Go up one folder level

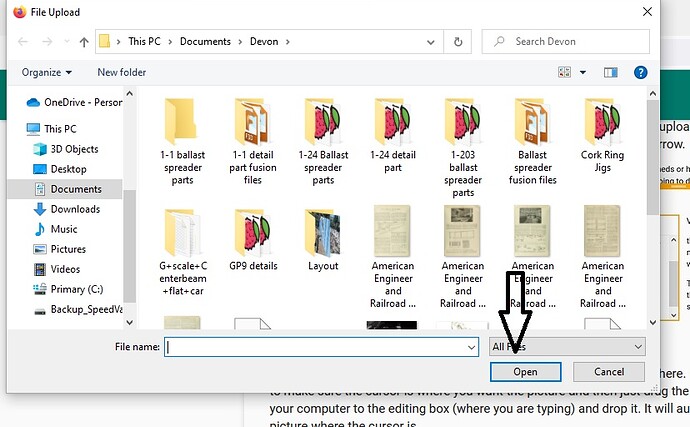click(x=84, y=42)
